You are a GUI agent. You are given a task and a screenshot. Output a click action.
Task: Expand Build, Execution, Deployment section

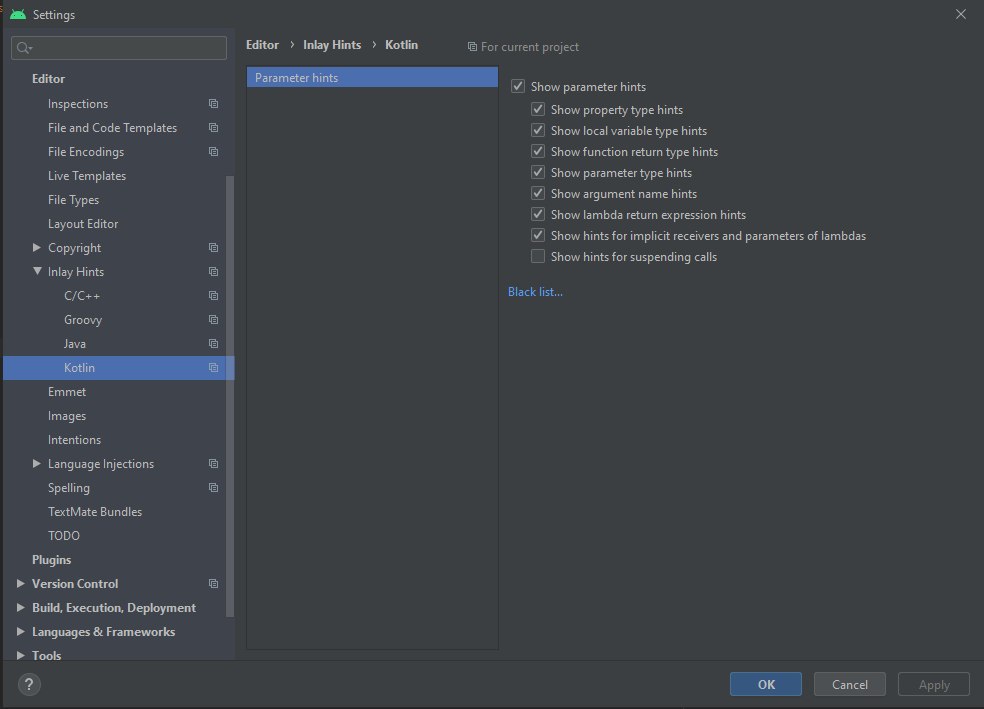21,607
